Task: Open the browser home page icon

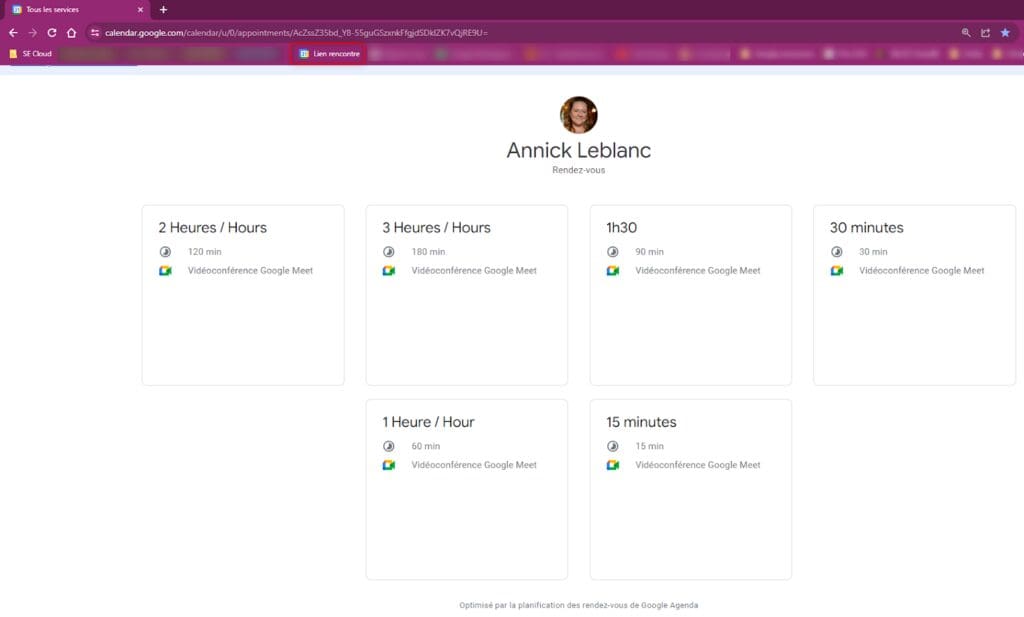Action: (71, 33)
